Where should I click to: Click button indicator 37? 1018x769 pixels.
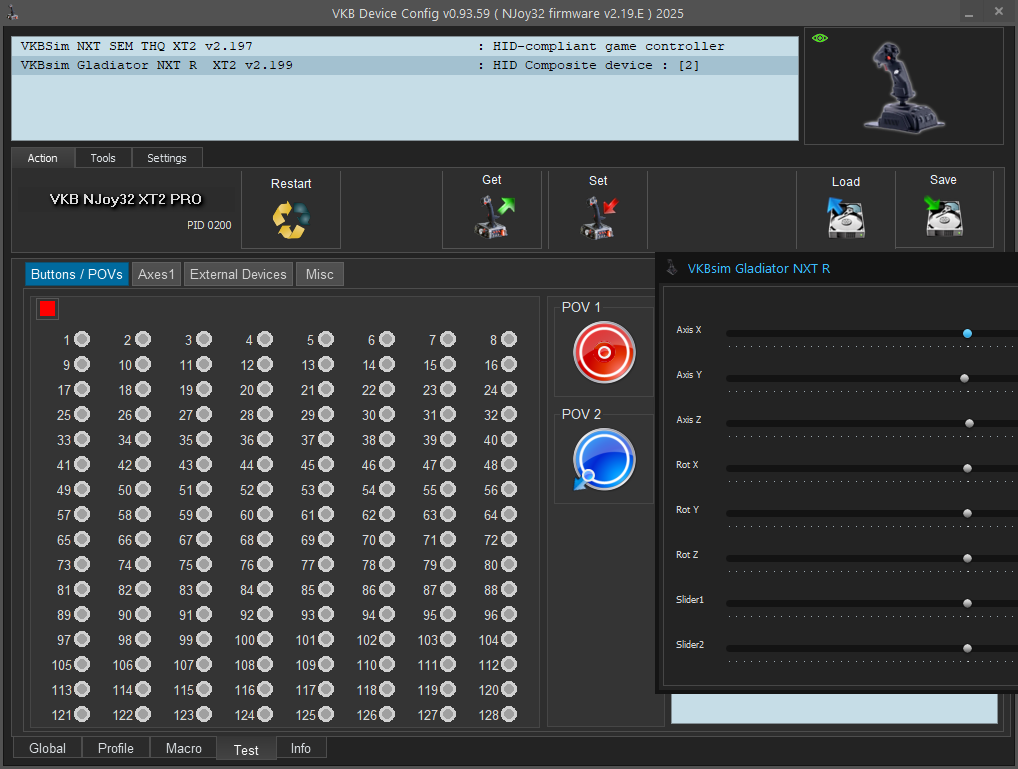pos(326,439)
